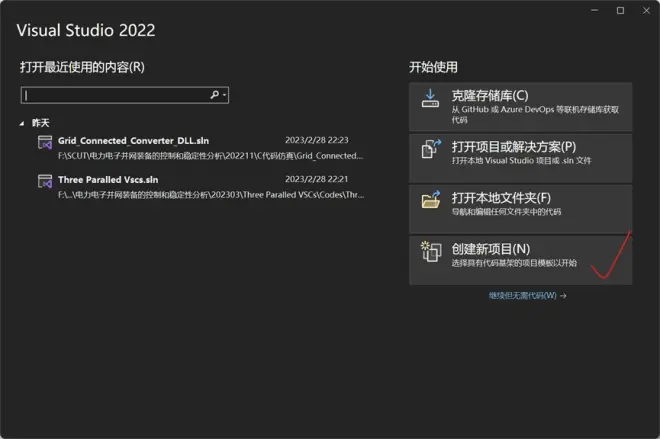Click the Three Paralled Vscs.sln solution icon
The width and height of the screenshot is (660, 439).
(45, 181)
